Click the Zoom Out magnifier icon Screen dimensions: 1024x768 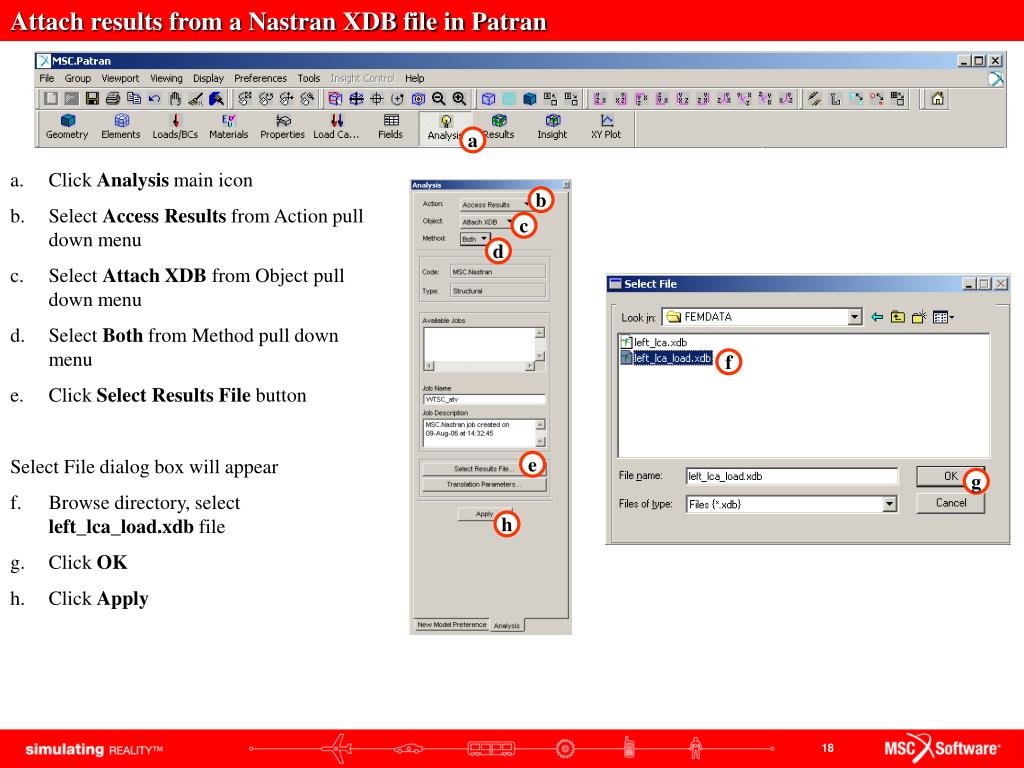pos(439,99)
